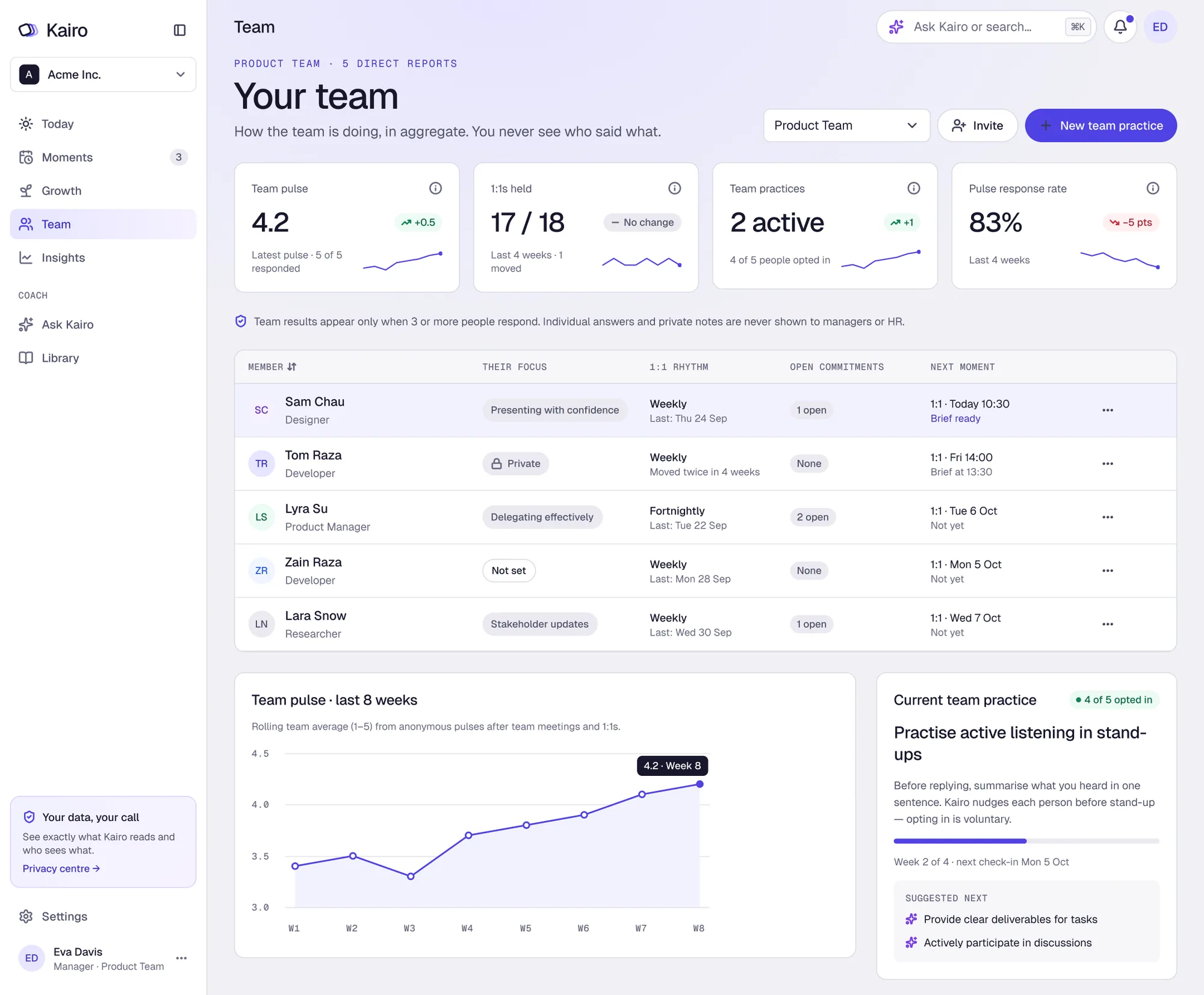Click the Not set focus chip for Zain Raza
This screenshot has width=1204, height=995.
click(509, 571)
